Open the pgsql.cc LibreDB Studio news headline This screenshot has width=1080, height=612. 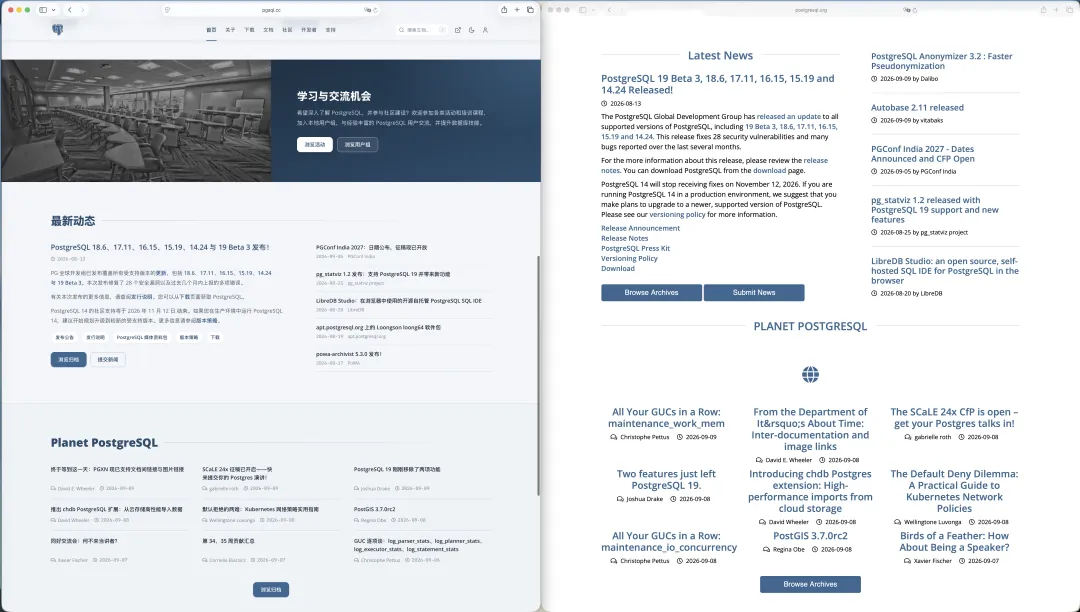399,301
